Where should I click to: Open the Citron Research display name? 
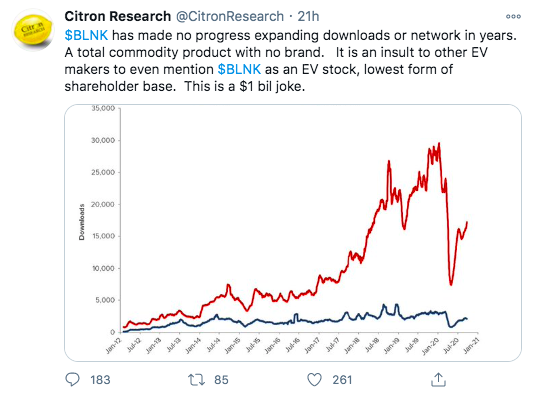tap(118, 16)
